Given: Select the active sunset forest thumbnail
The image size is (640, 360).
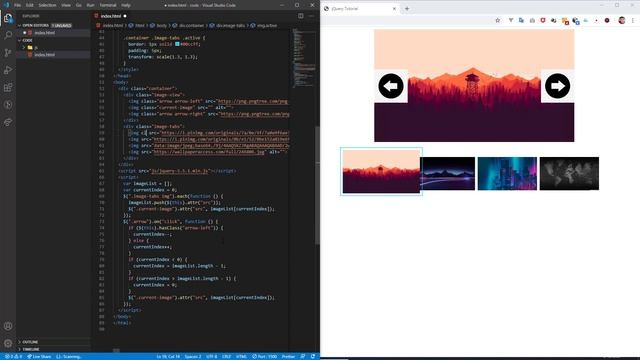Looking at the screenshot, I should coord(381,171).
